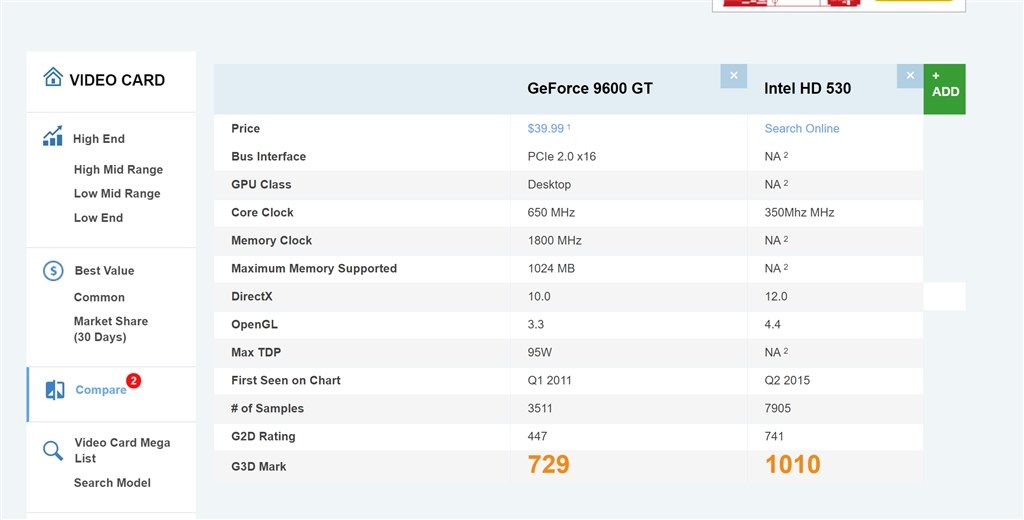
Task: Open Low Mid Range list
Action: point(117,193)
